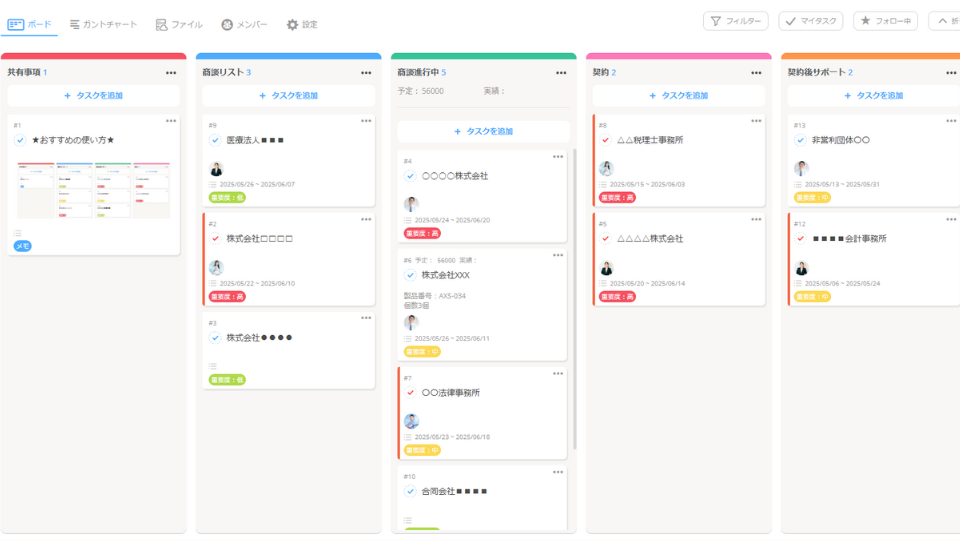Click assignee avatar on 〇〇法律事務所 card
This screenshot has height=540, width=960.
pyautogui.click(x=411, y=421)
